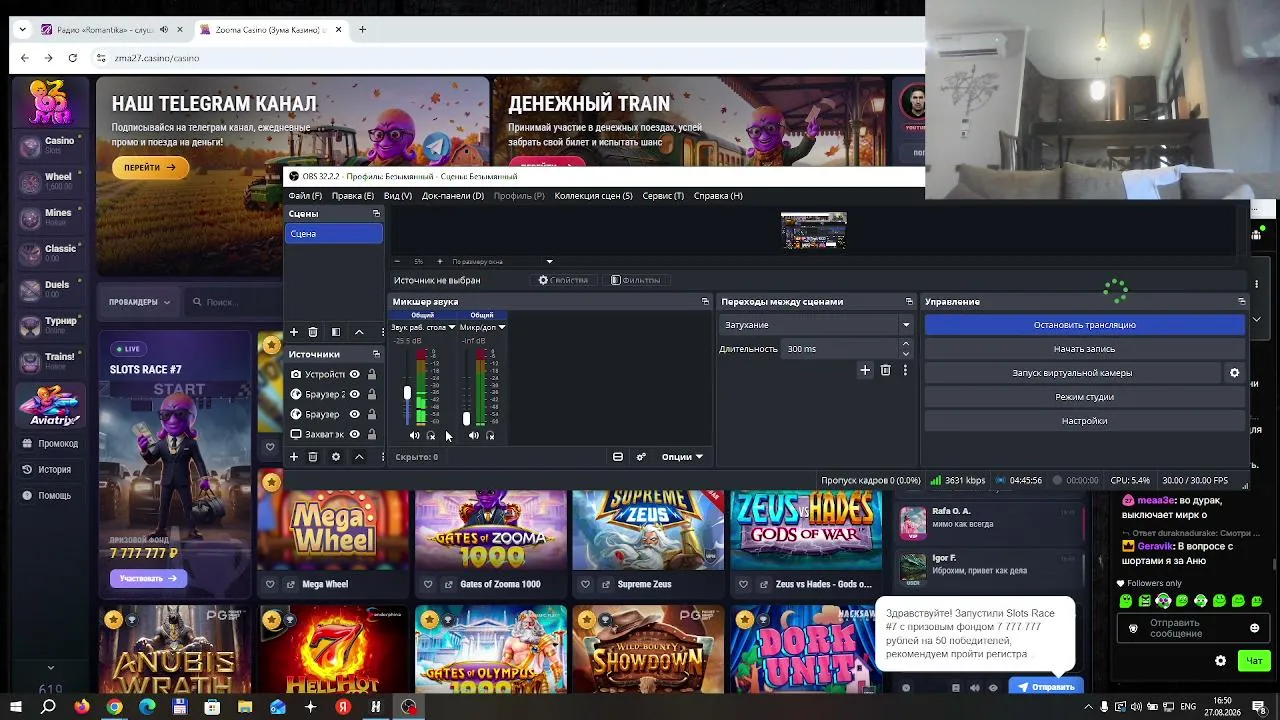Delete the selected scene via trash icon

(x=313, y=332)
